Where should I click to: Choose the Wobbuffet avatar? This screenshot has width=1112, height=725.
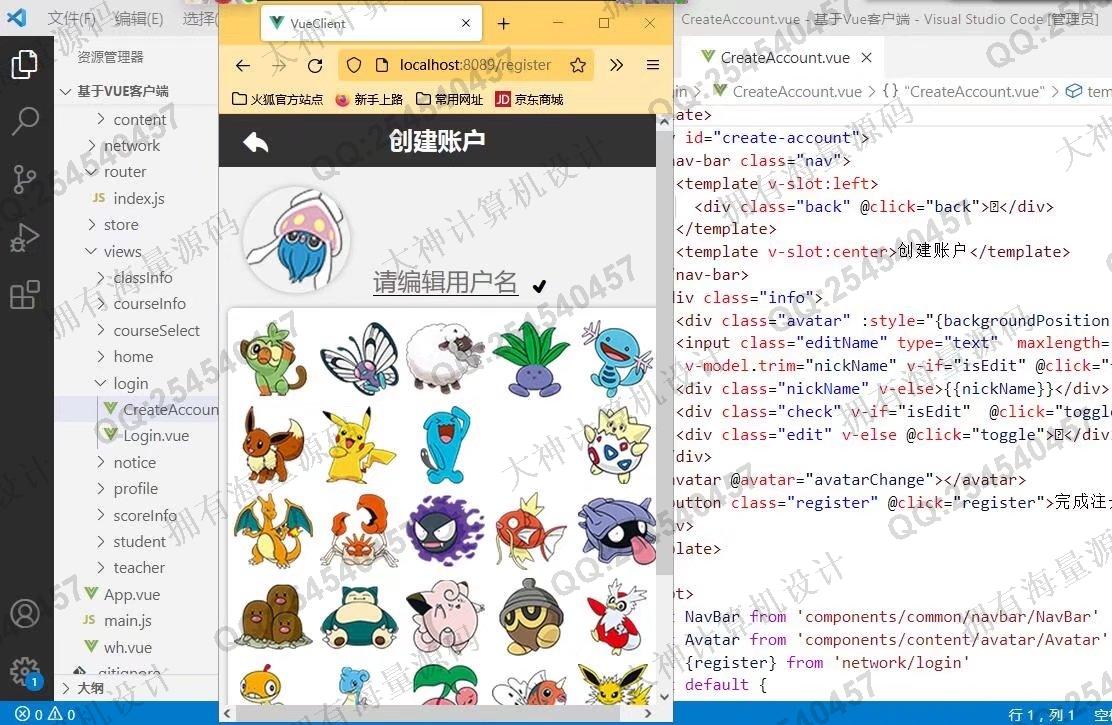coord(445,445)
